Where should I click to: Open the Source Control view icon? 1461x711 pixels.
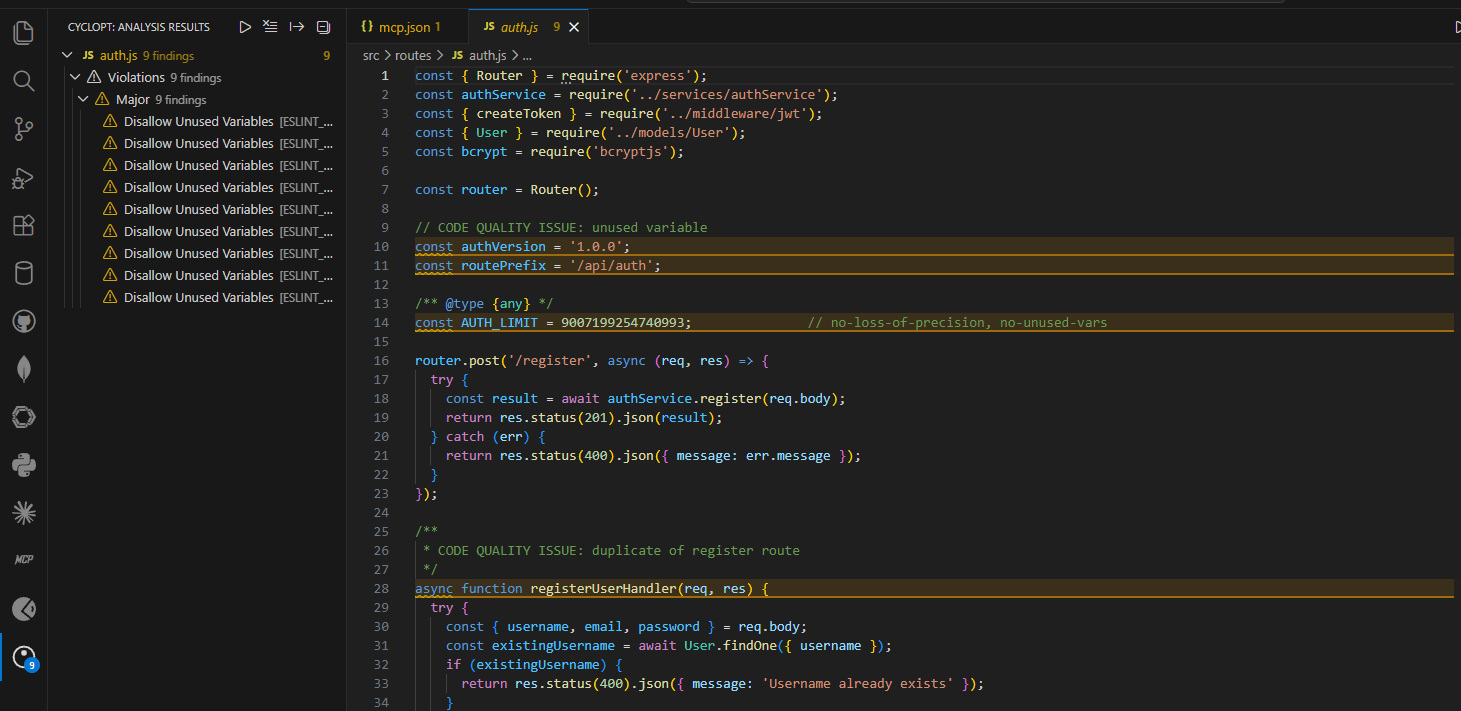[x=23, y=128]
